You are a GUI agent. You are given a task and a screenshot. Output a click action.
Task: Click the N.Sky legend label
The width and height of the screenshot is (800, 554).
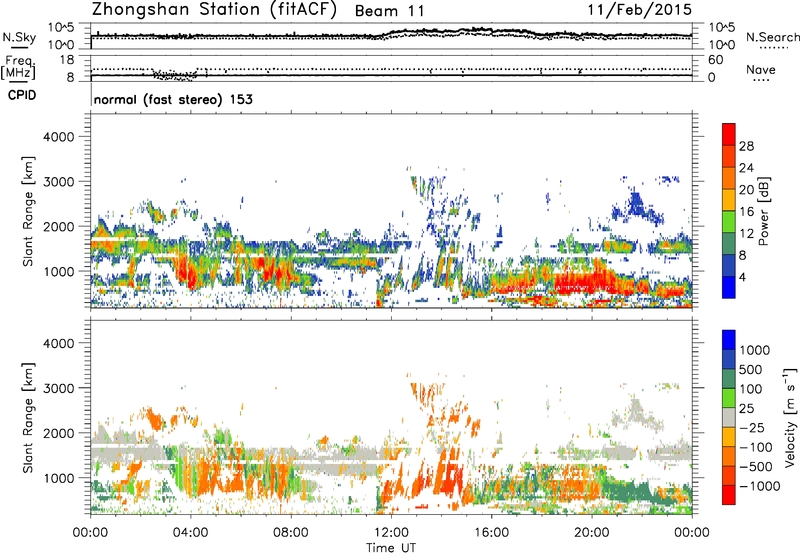19,37
